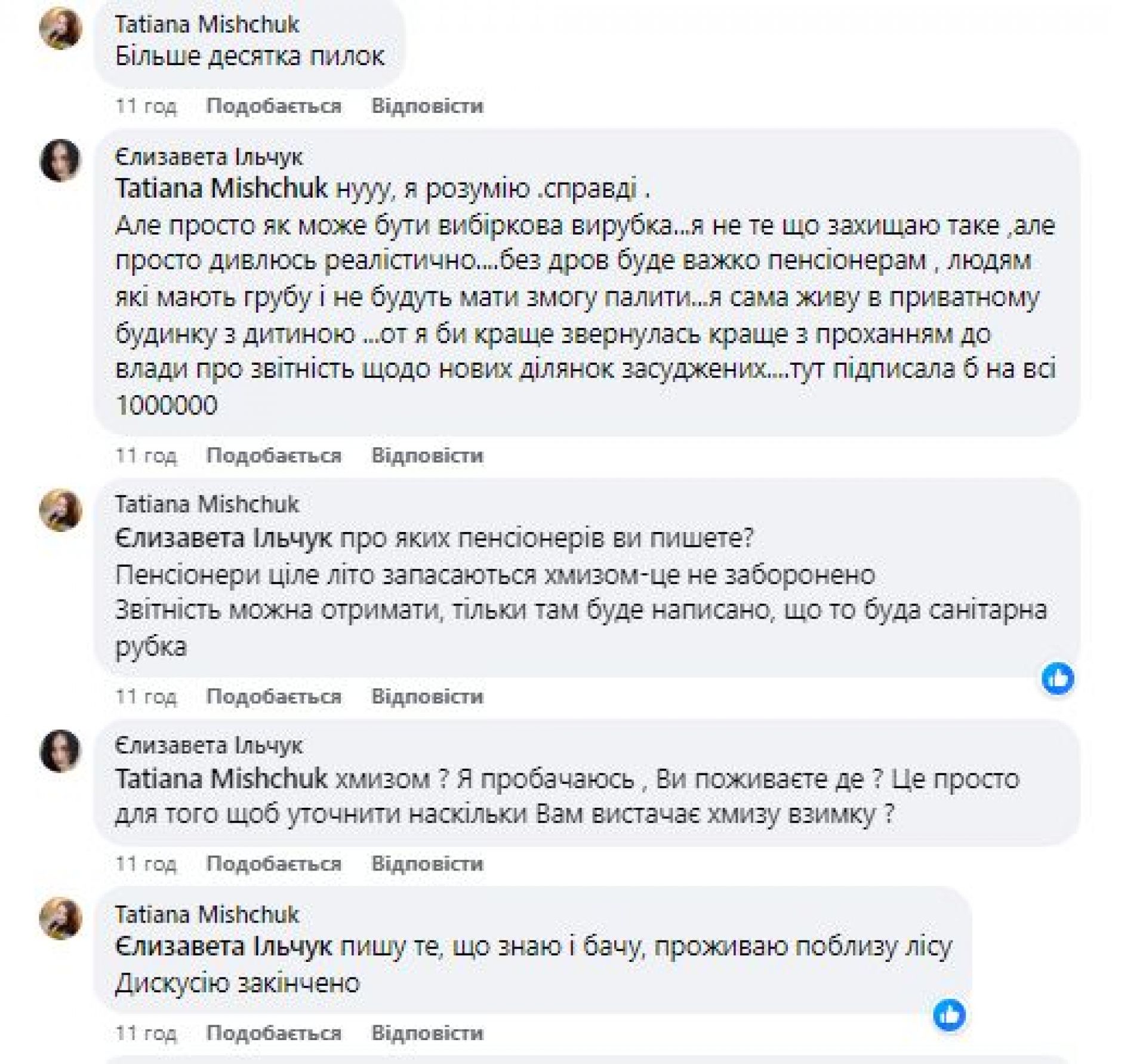Viewport: 1146px width, 1064px height.
Task: Click the '11 год' timestamp under 'Дискусію закінчено'
Action: [146, 1034]
